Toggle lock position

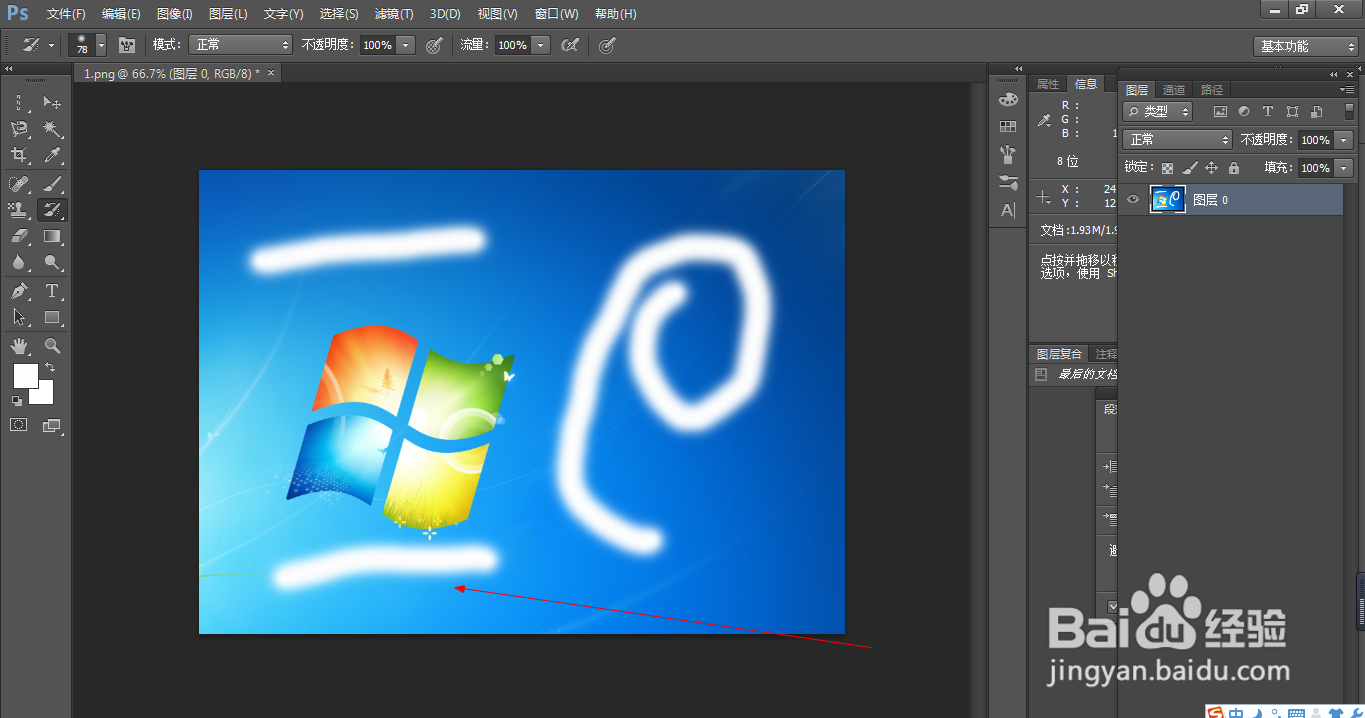[1211, 168]
